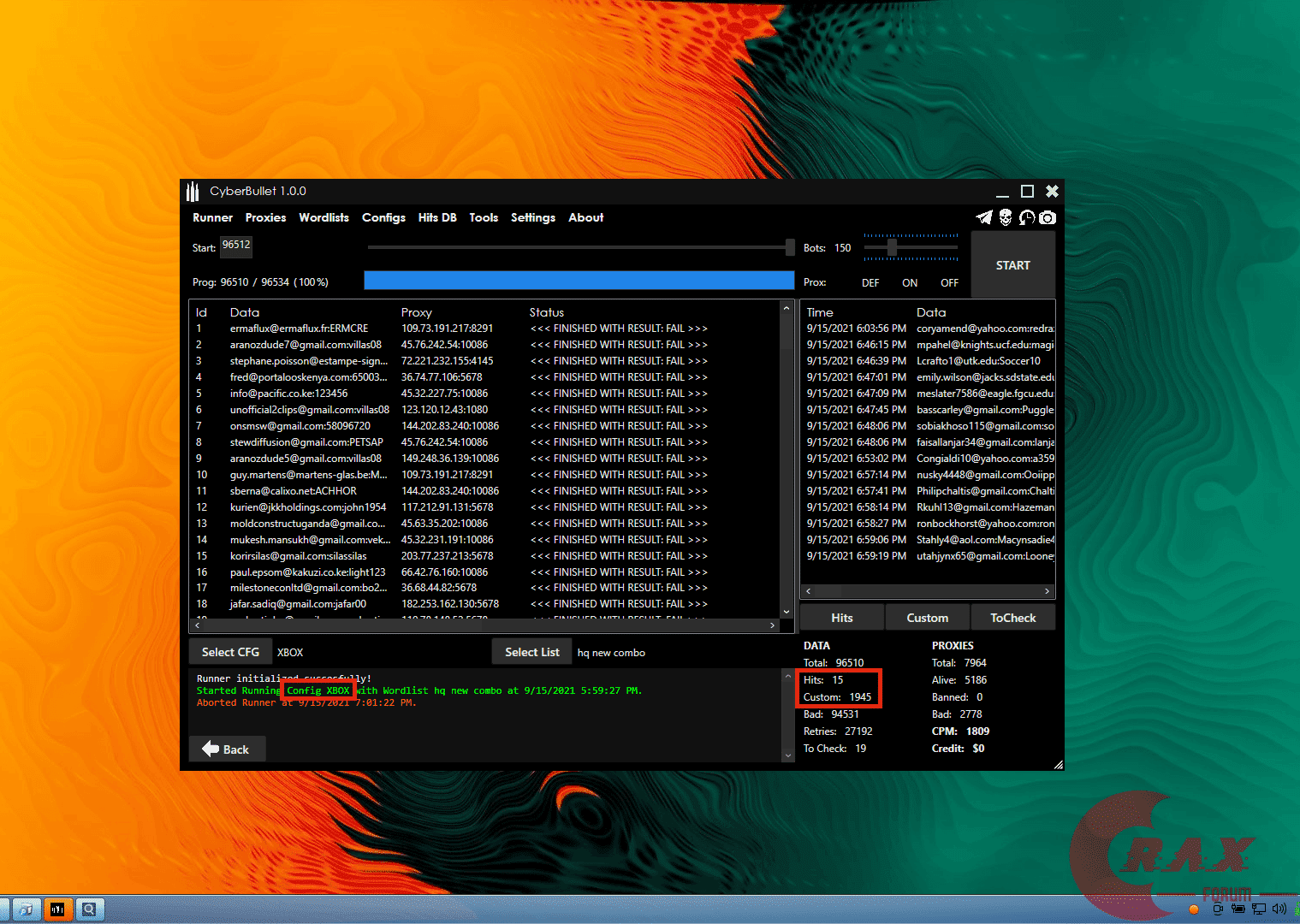The image size is (1300, 924).
Task: Click the skull icon in the toolbar
Action: pos(1005,217)
